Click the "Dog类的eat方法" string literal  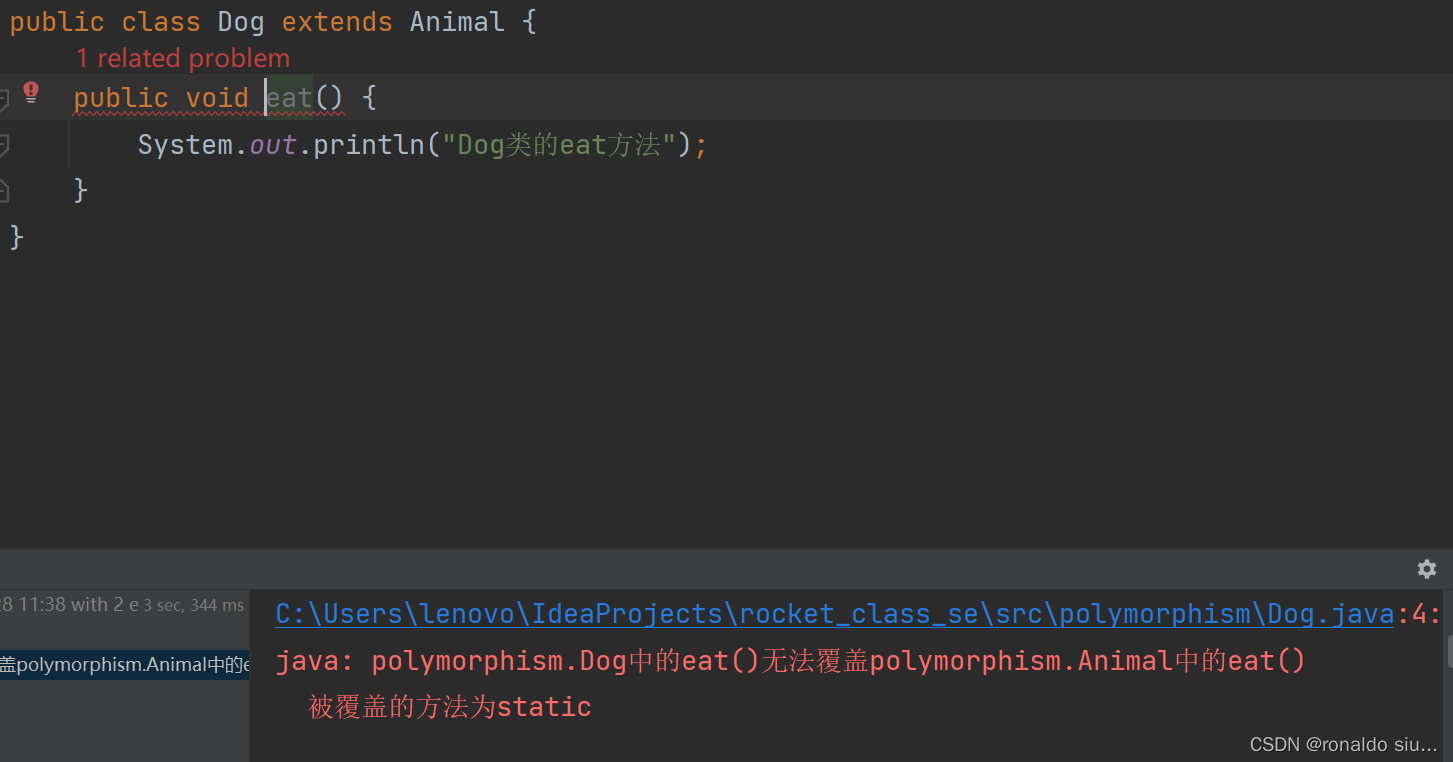coord(559,145)
